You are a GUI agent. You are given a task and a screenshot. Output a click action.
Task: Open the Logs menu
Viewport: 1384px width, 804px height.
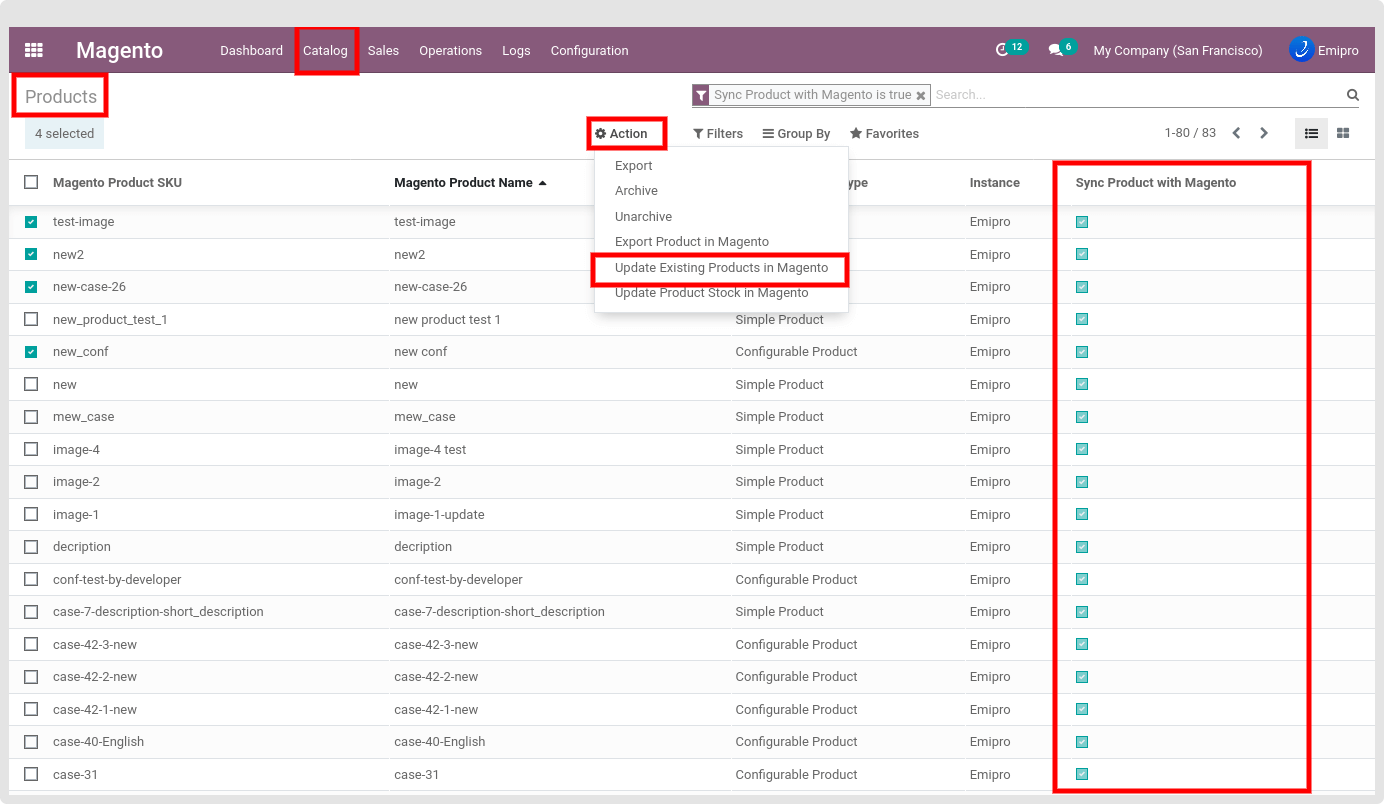click(x=516, y=50)
